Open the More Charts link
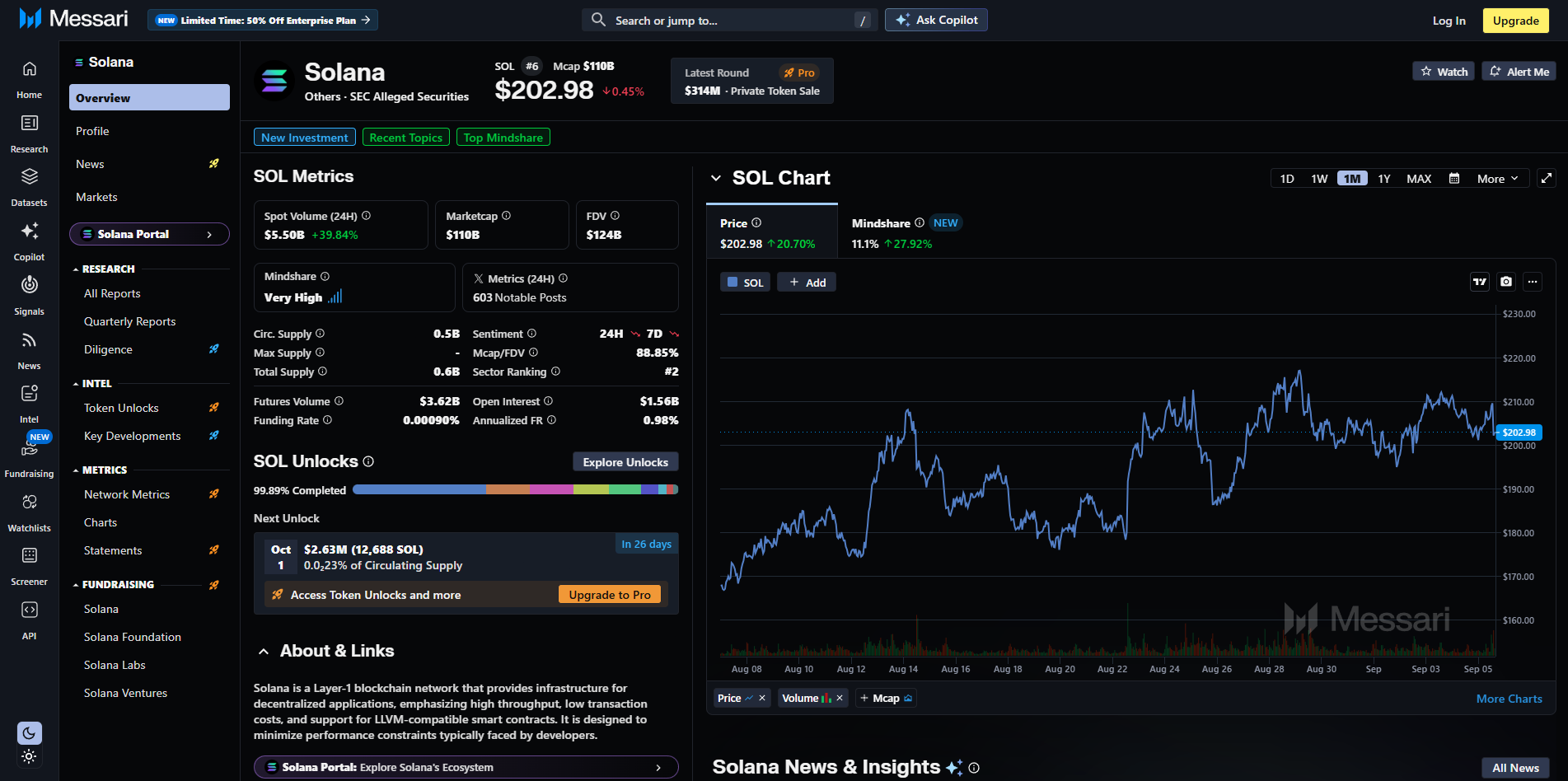The width and height of the screenshot is (1568, 781). 1509,699
